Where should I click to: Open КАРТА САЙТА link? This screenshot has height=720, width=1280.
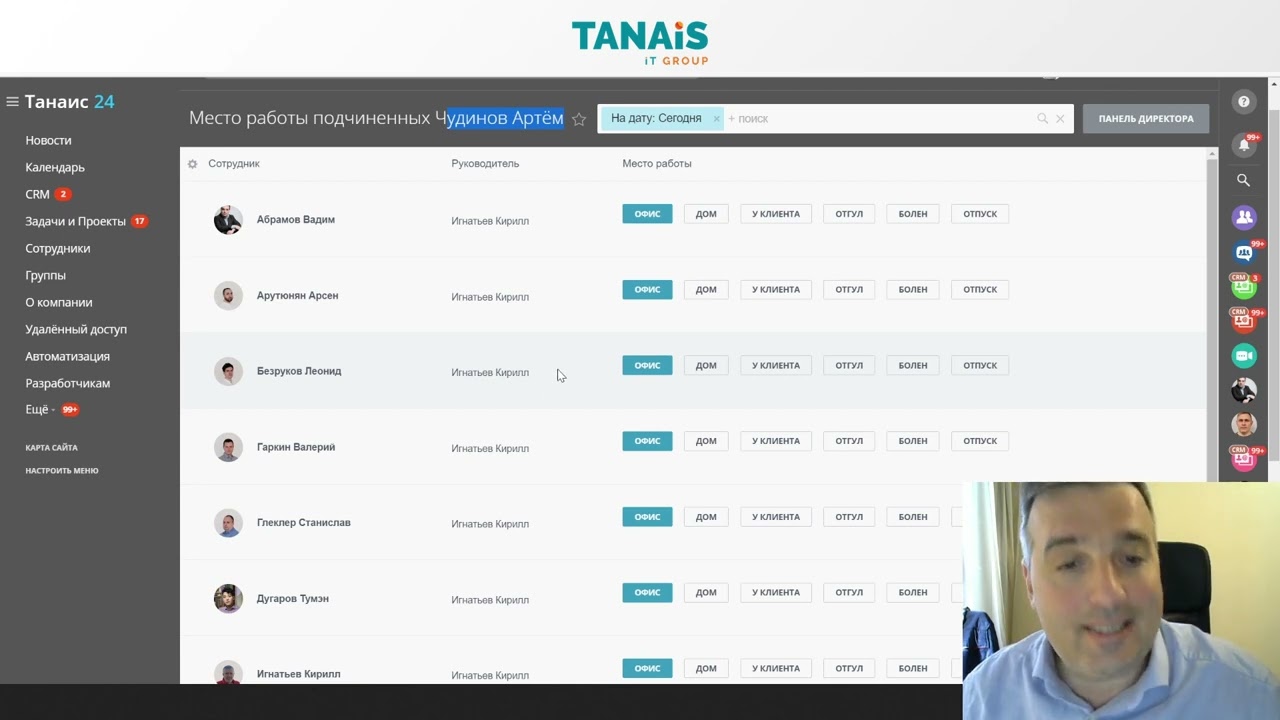pyautogui.click(x=51, y=448)
